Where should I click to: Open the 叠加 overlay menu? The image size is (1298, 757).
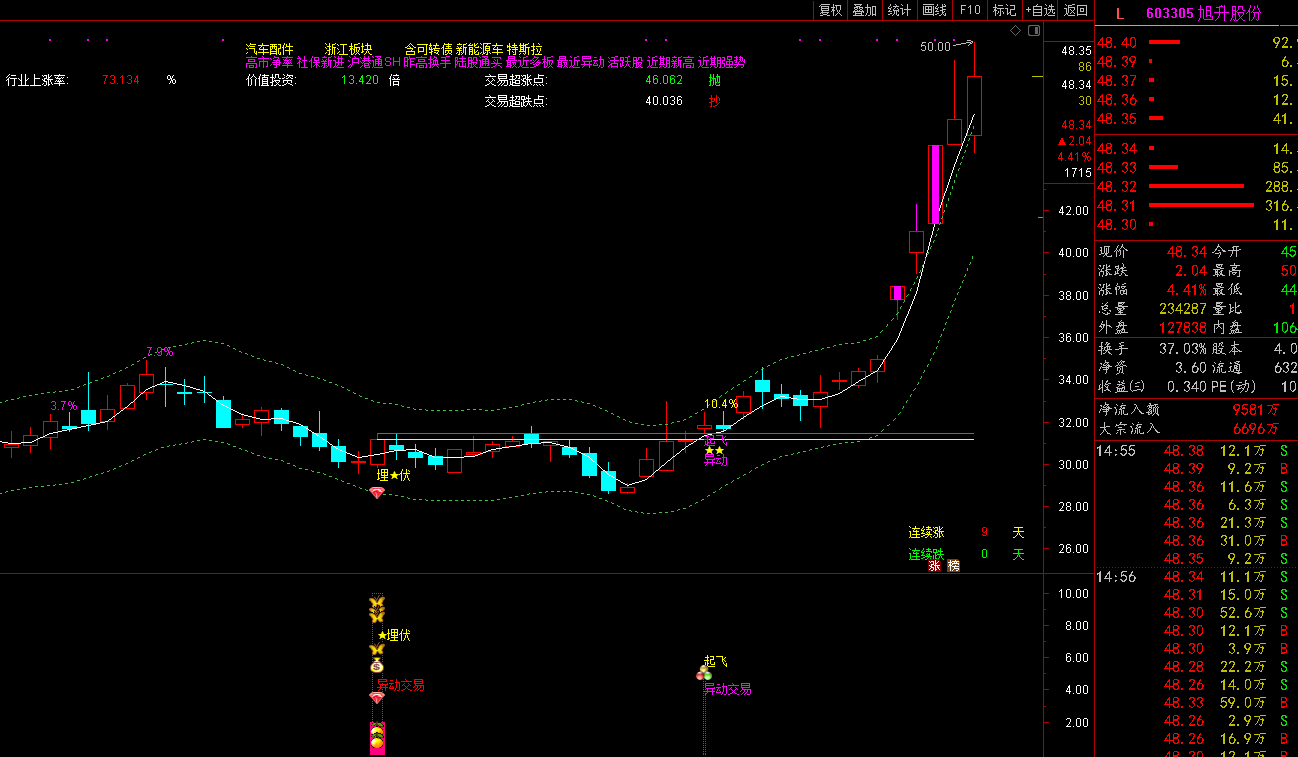click(864, 10)
